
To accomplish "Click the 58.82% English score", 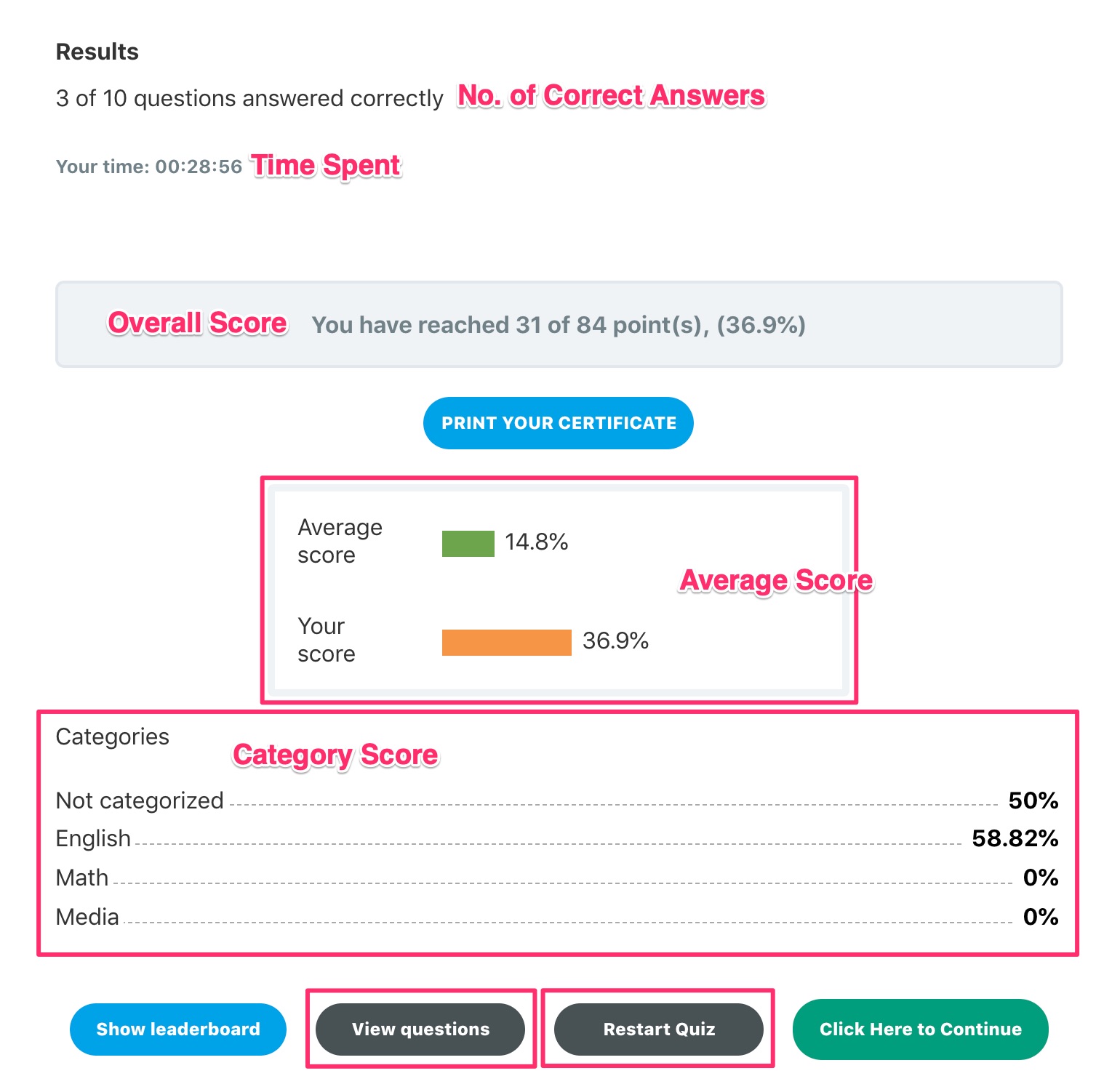I will point(1015,838).
